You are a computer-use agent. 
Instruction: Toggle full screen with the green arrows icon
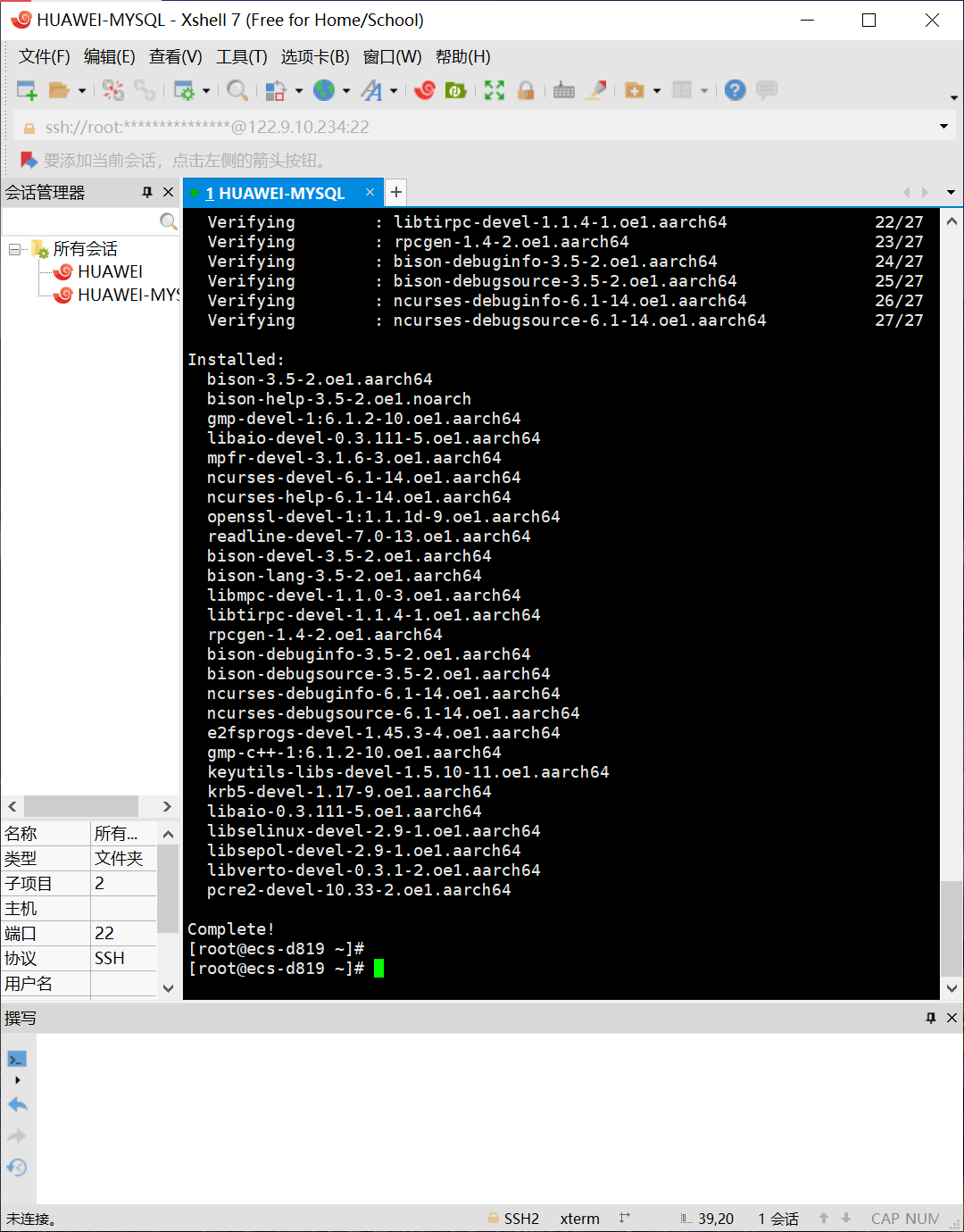[x=494, y=90]
